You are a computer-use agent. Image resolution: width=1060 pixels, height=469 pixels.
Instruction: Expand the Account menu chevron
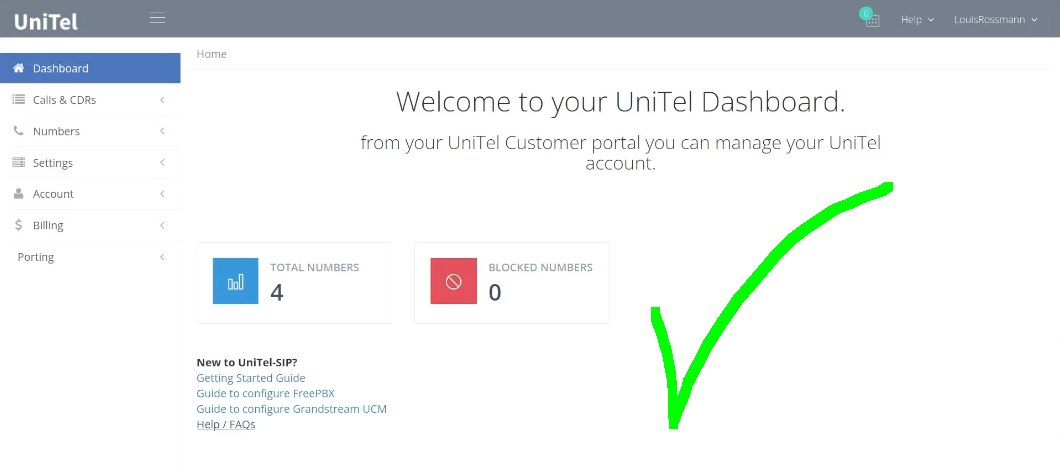[x=162, y=194]
